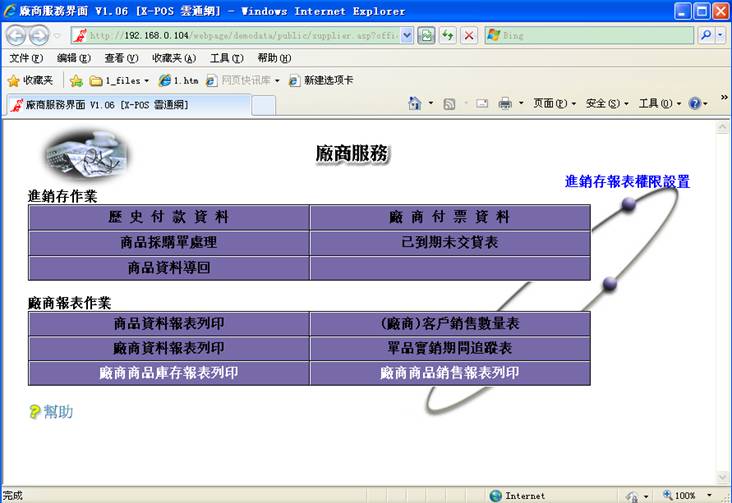Image resolution: width=732 pixels, height=503 pixels.
Task: Click the Bing search magnifier icon
Action: 706,35
